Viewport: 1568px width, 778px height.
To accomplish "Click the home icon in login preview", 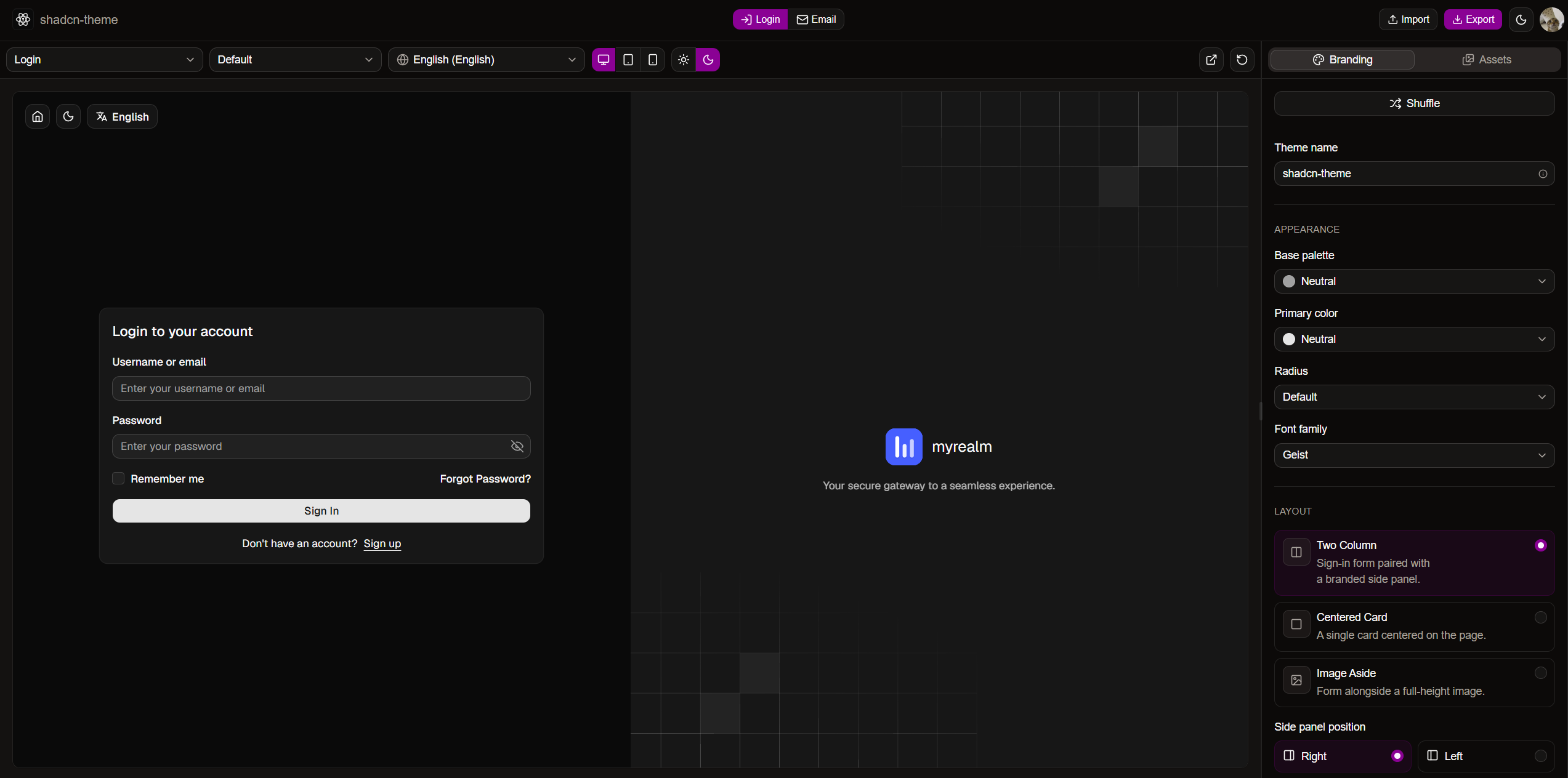I will [x=38, y=116].
